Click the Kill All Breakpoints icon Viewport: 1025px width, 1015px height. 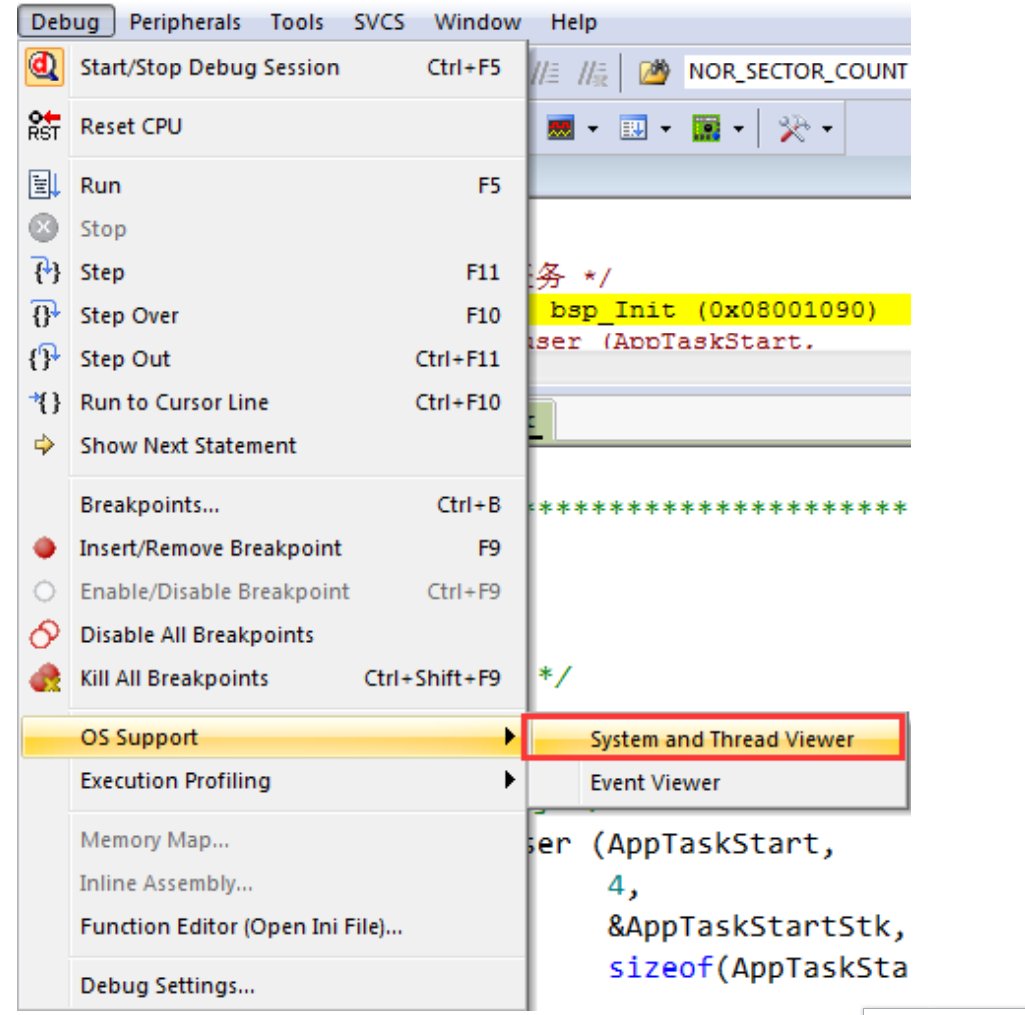[45, 678]
